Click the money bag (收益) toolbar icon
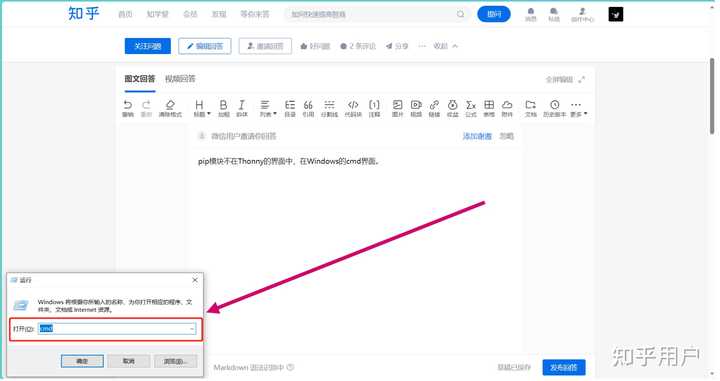720x381 pixels. click(453, 108)
